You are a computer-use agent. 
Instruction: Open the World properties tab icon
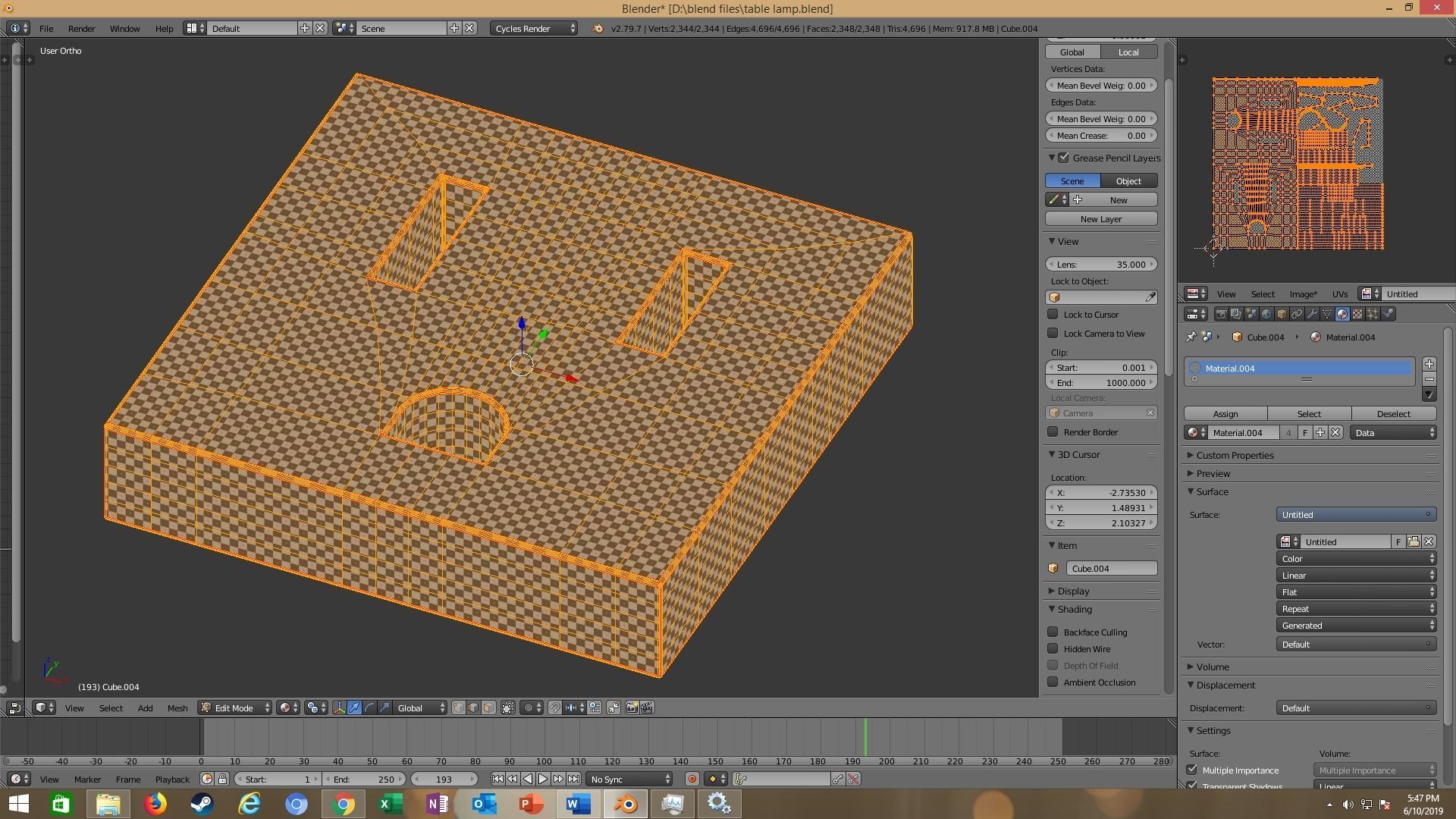[1266, 314]
